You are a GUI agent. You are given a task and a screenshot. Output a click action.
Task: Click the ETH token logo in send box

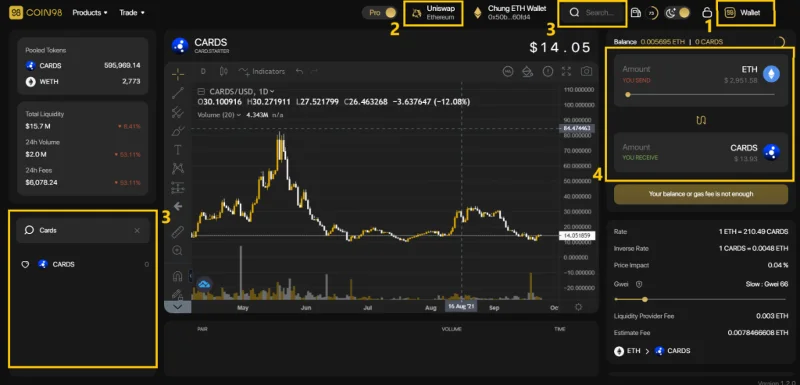coord(771,74)
